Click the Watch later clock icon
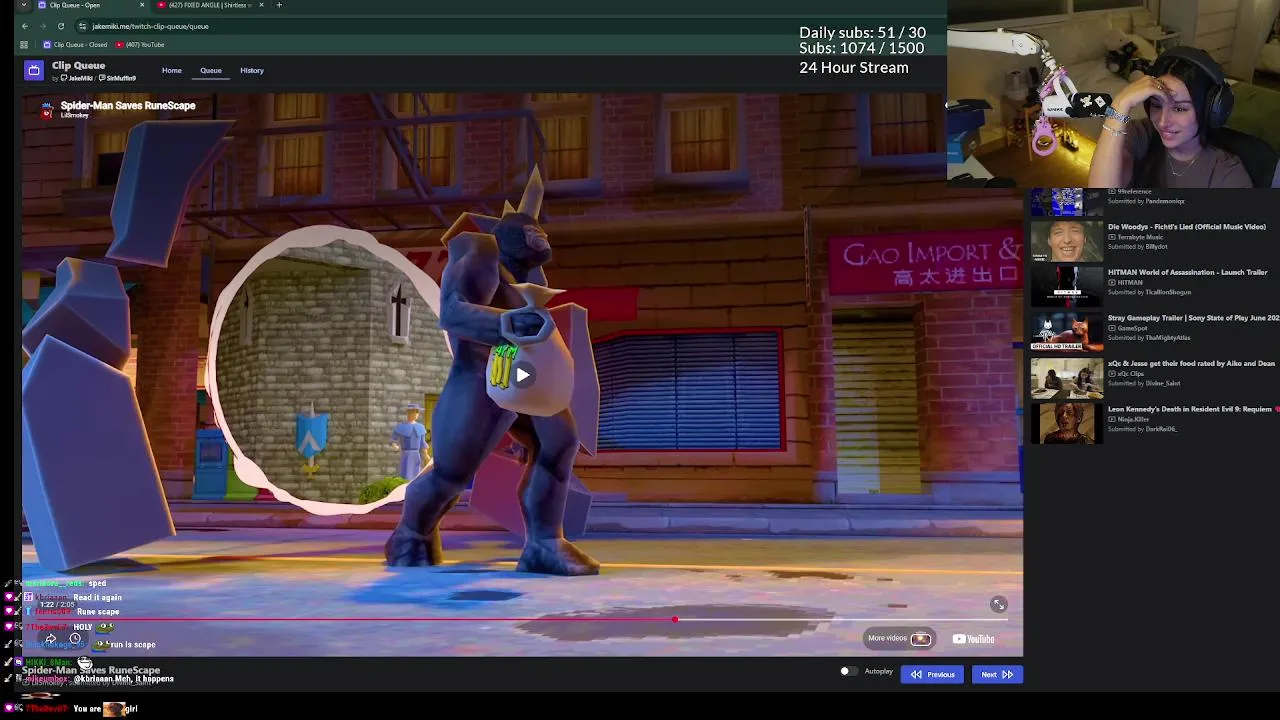Screen dimensions: 1280x720 pos(75,639)
